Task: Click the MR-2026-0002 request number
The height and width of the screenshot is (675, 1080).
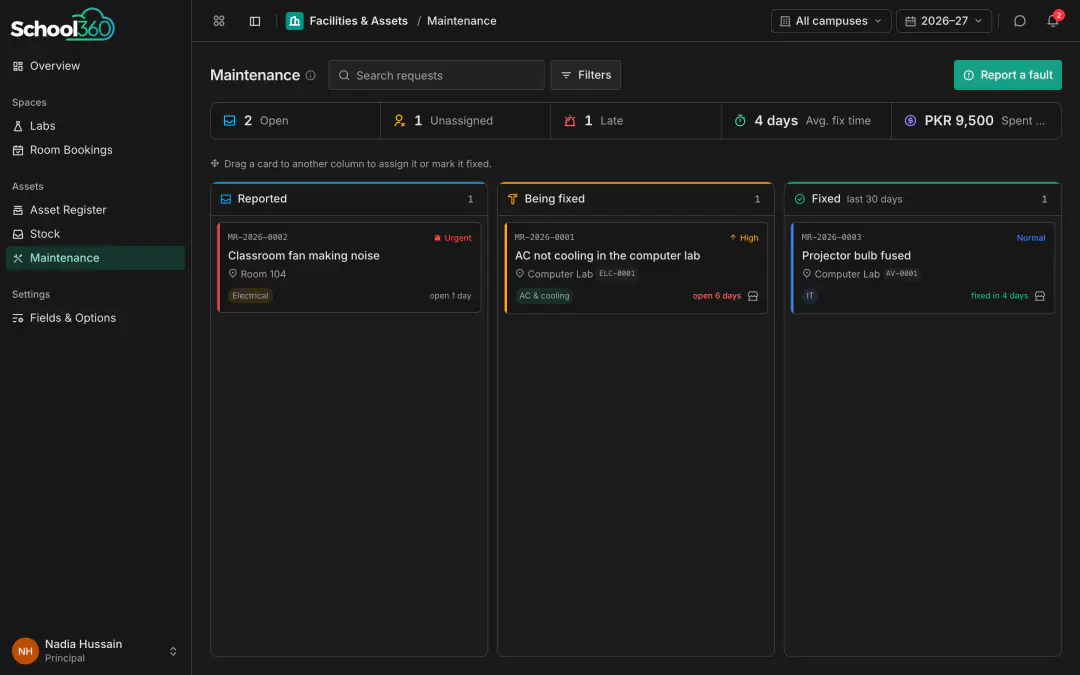Action: 258,237
